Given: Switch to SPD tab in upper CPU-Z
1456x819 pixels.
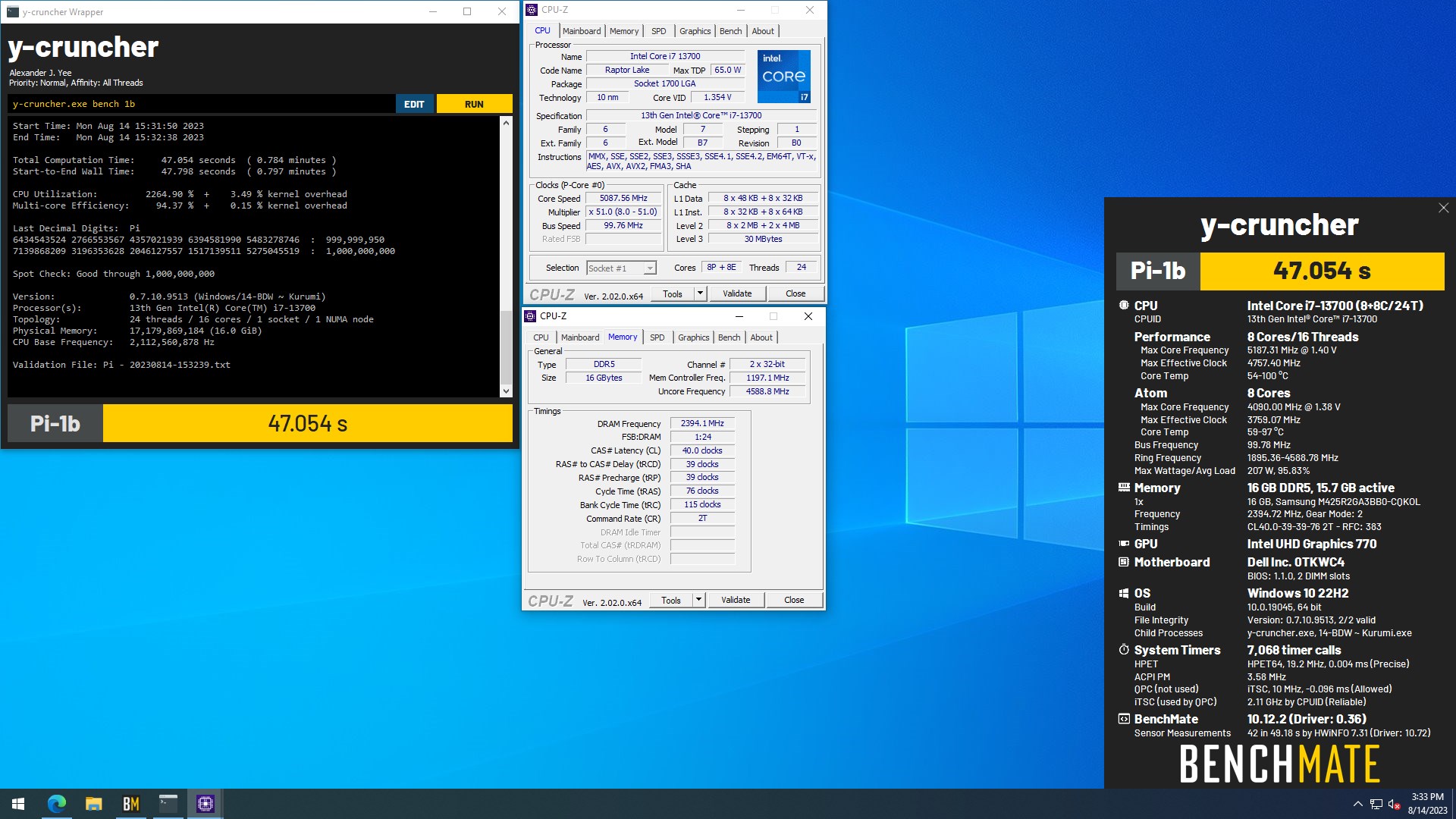Looking at the screenshot, I should click(658, 31).
